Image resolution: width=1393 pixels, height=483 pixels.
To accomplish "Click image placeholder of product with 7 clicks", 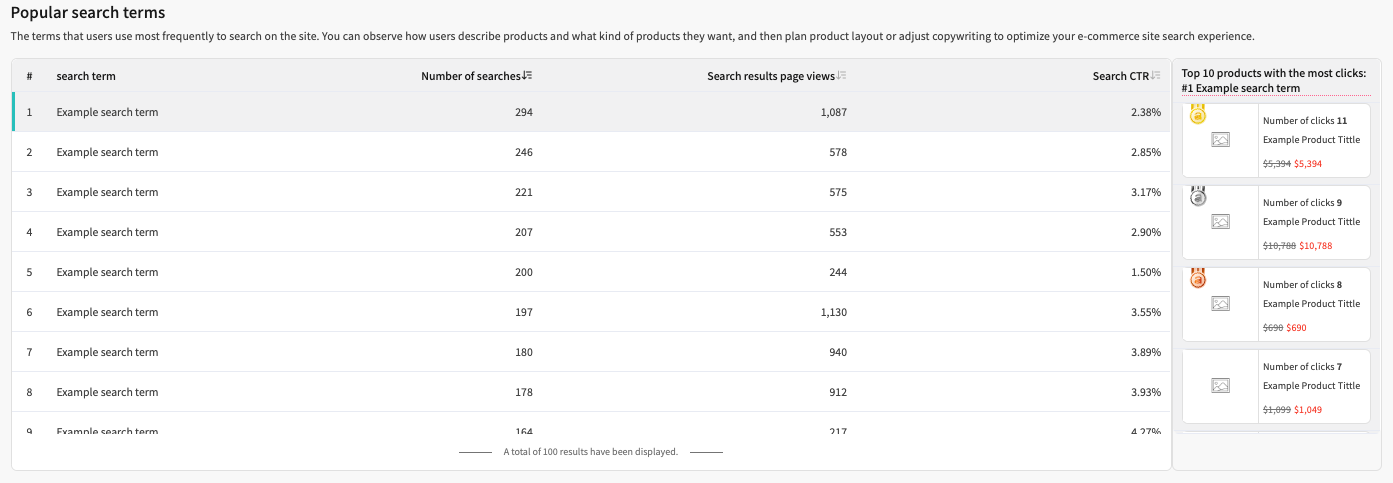I will (x=1220, y=386).
